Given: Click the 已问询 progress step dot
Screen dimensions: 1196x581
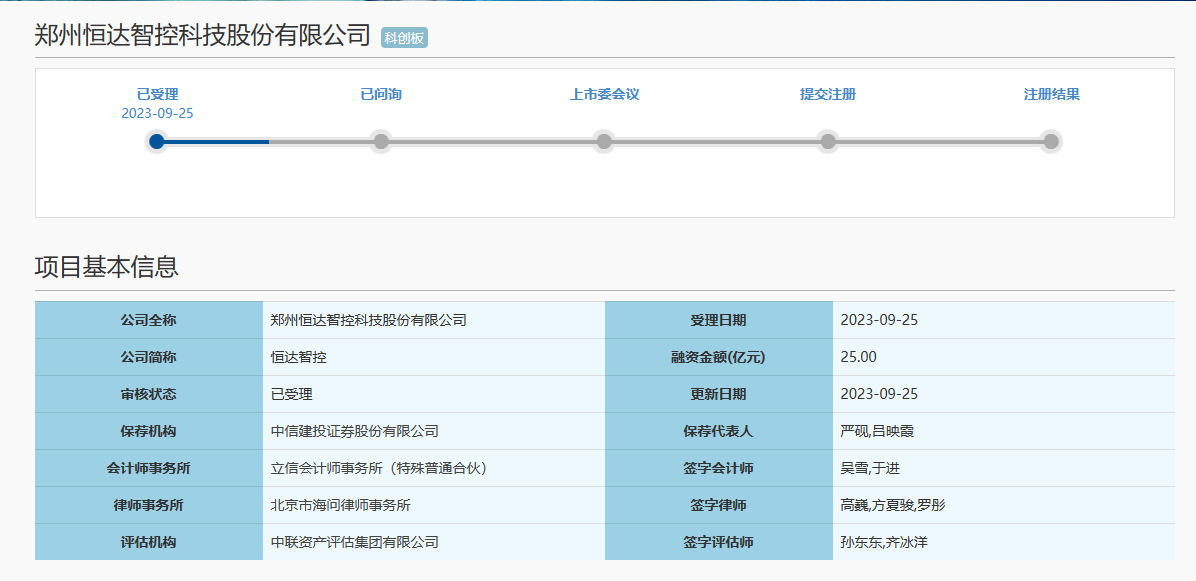Looking at the screenshot, I should click(381, 141).
